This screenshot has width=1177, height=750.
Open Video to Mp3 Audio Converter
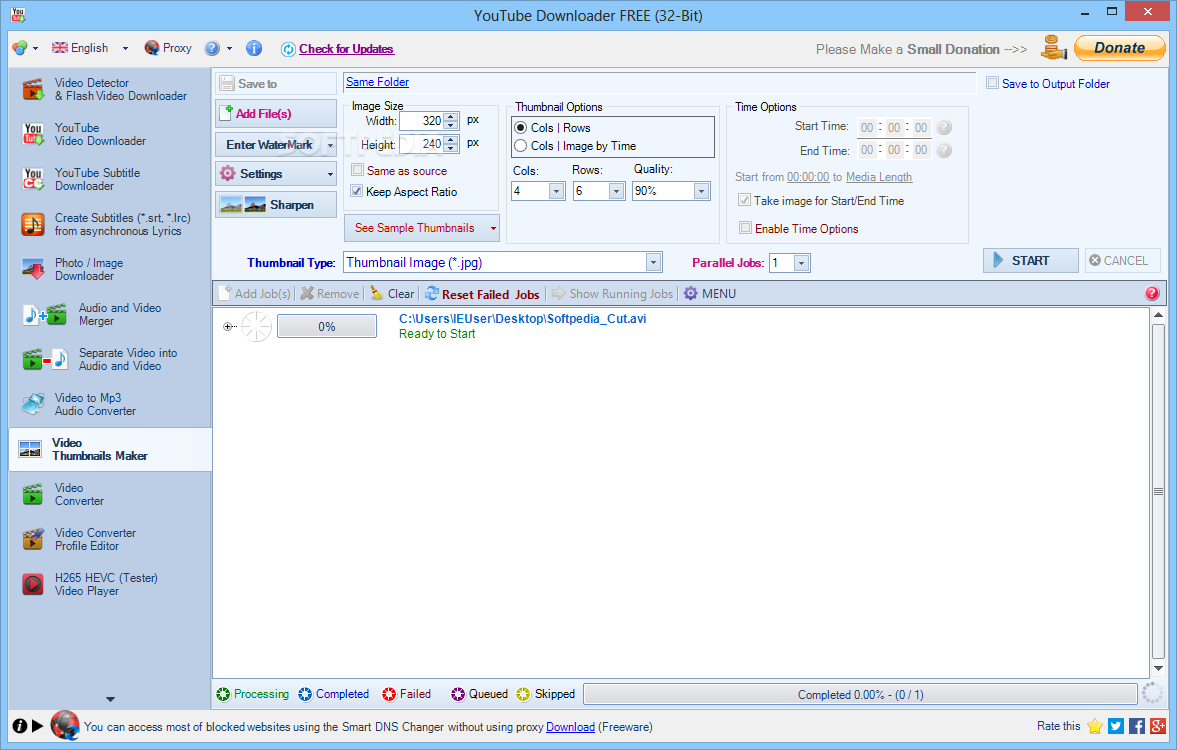80,405
